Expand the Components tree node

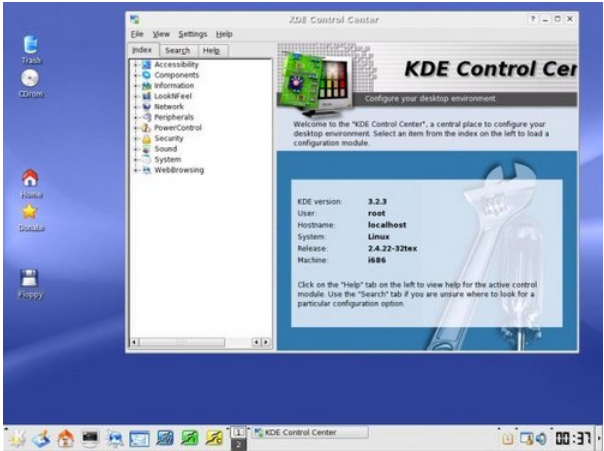pos(136,75)
